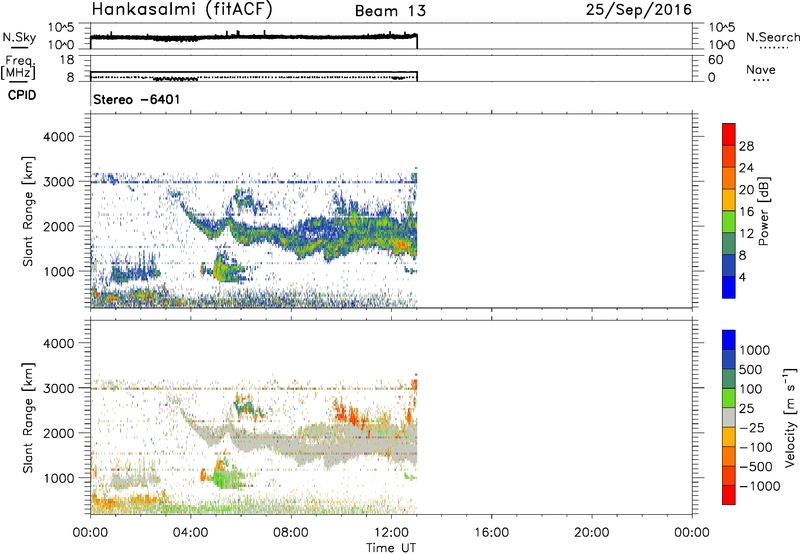
Task: Click the yellow segment of Power color bar
Action: [729, 200]
